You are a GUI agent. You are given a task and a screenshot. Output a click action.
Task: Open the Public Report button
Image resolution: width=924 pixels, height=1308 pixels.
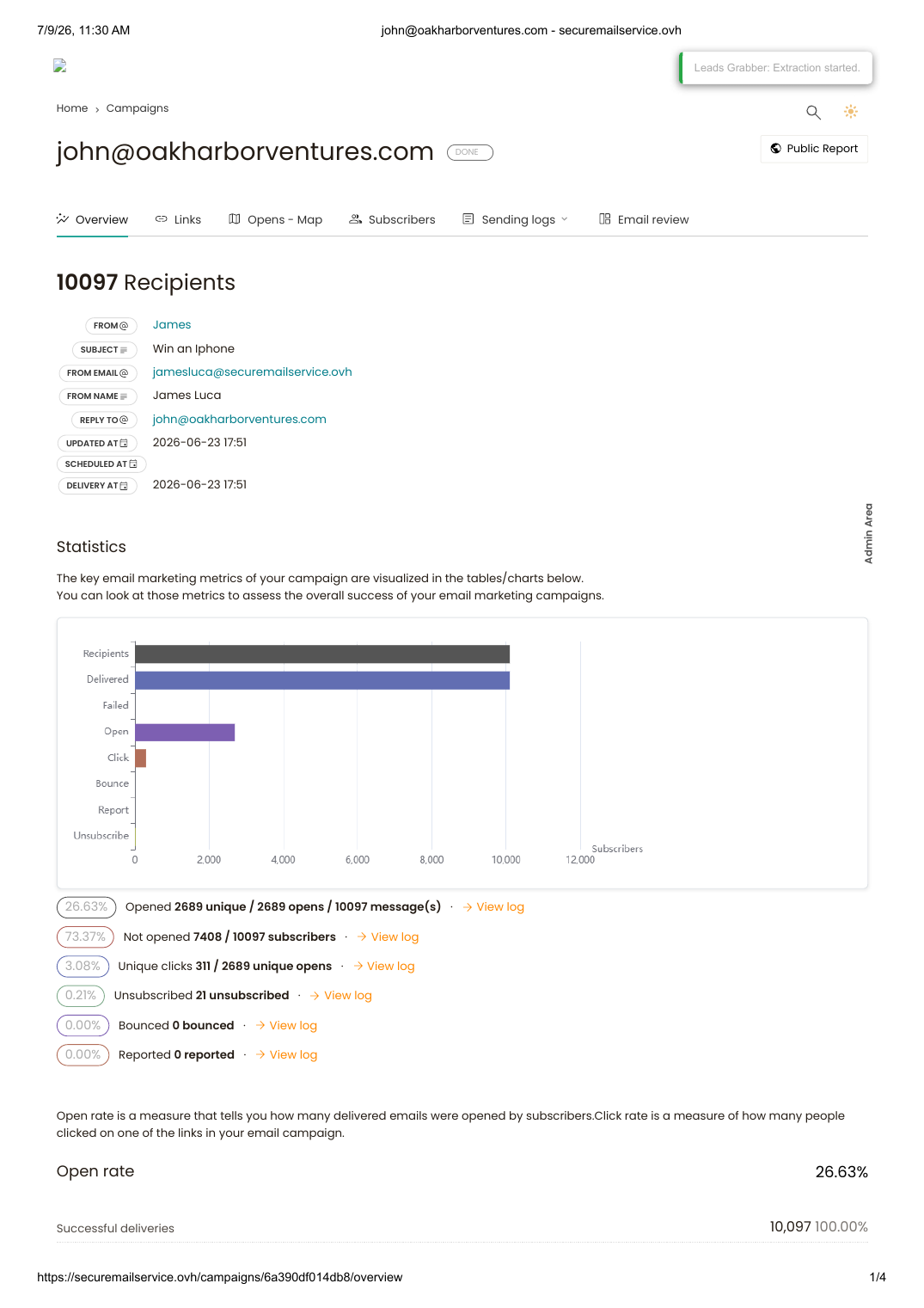pyautogui.click(x=814, y=149)
